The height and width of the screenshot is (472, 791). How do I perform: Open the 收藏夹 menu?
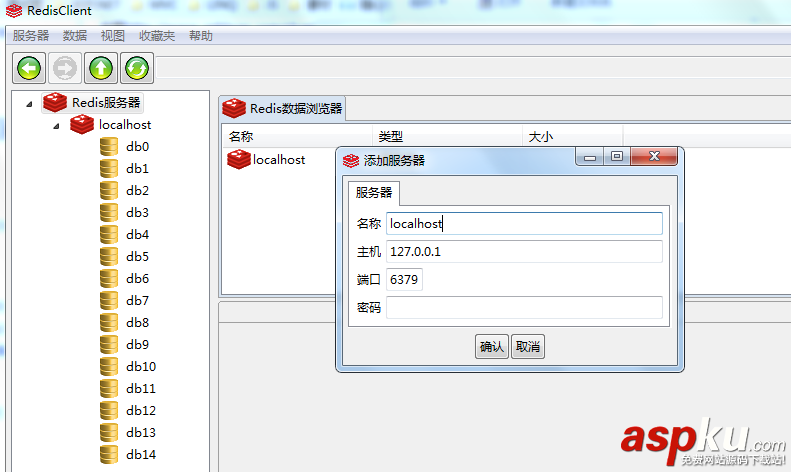pos(157,36)
